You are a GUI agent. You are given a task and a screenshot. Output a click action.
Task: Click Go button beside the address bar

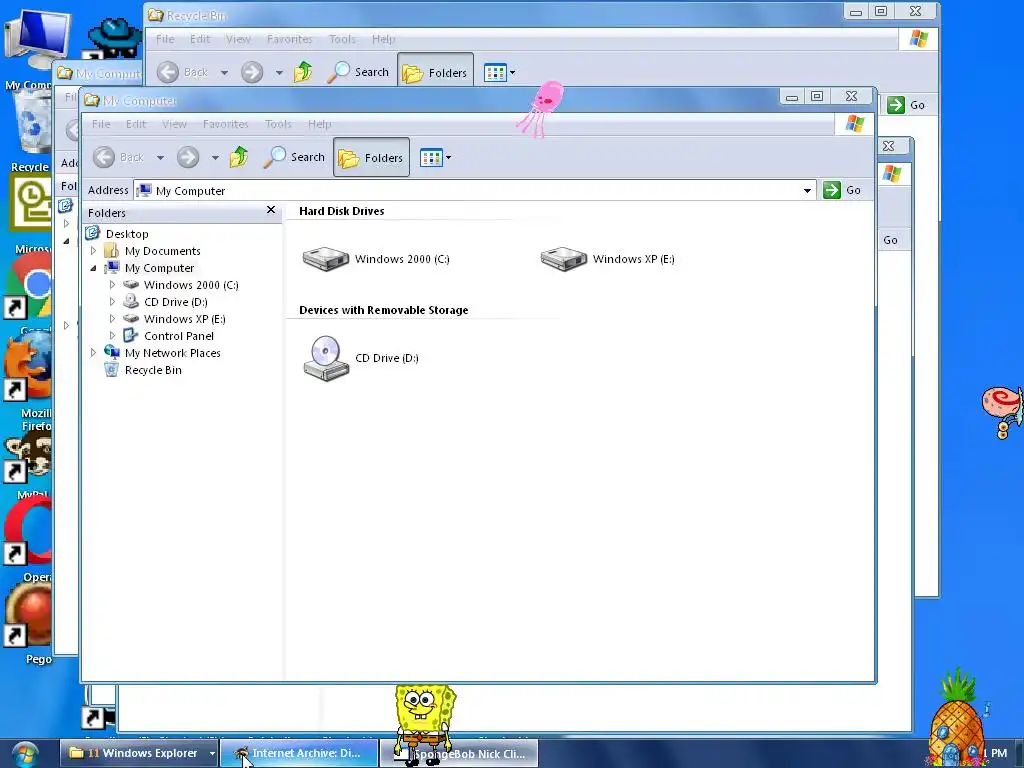click(x=842, y=190)
